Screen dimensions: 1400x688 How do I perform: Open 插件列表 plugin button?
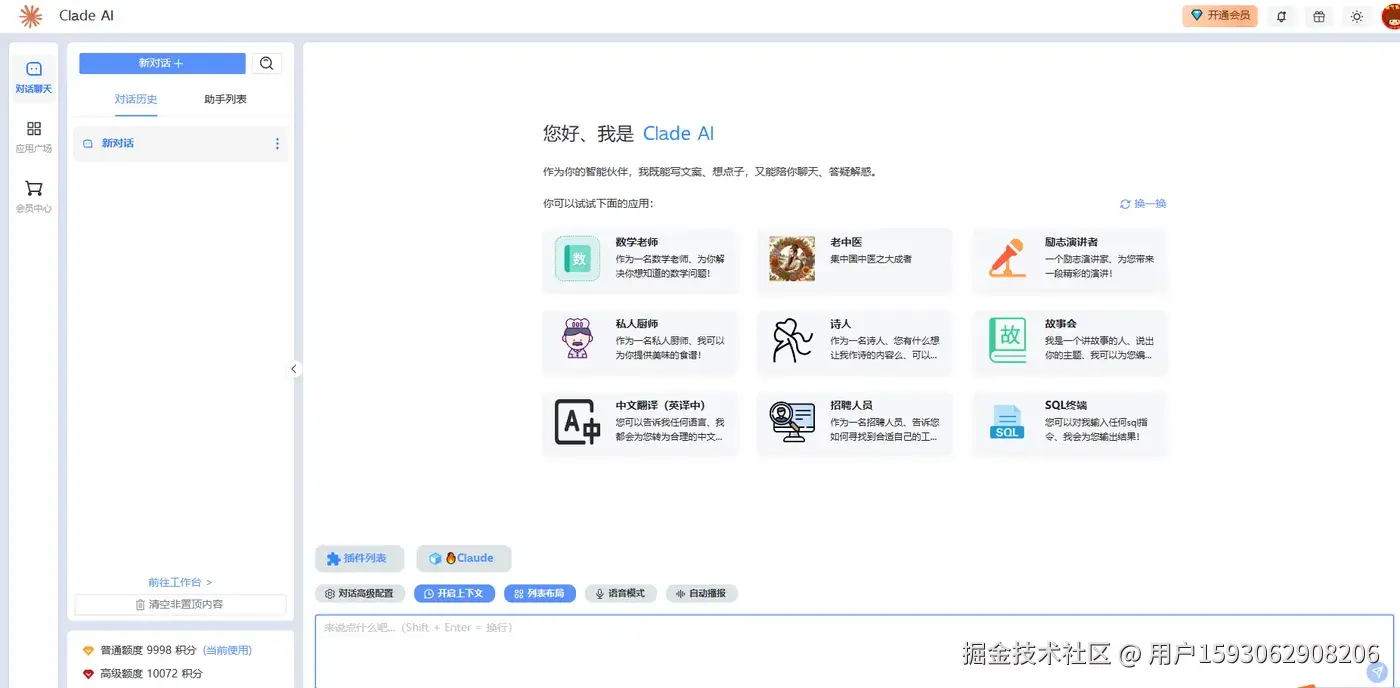[359, 558]
